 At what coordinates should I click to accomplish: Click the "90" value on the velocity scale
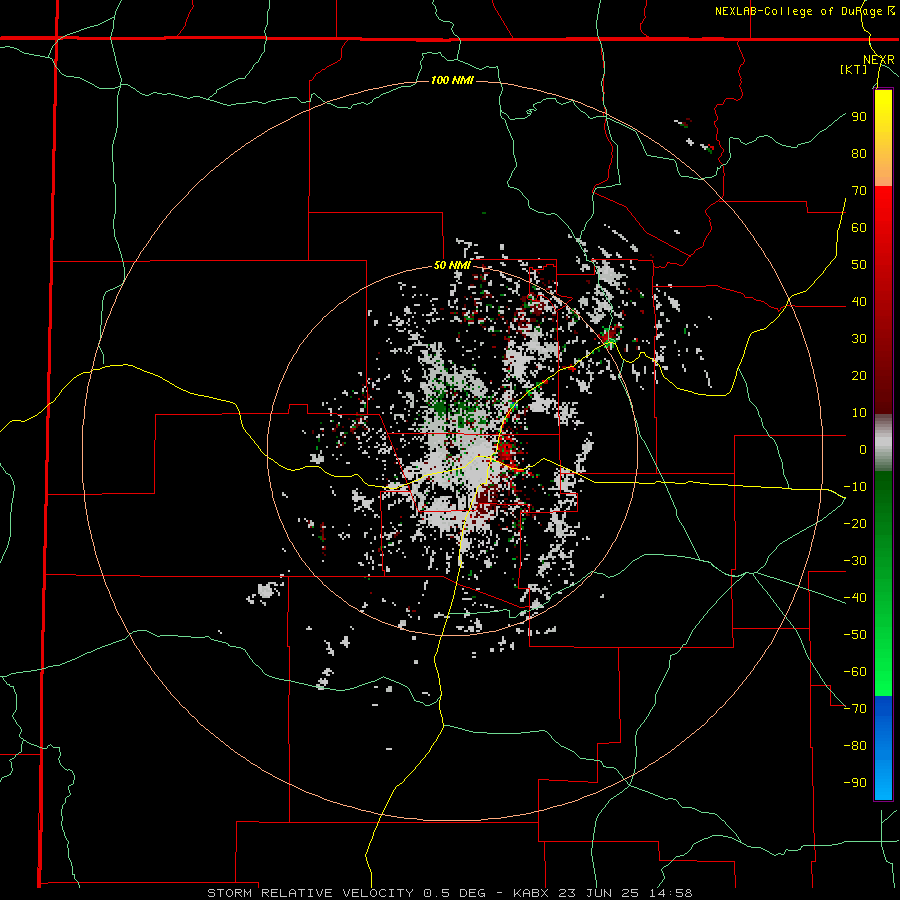coord(859,117)
